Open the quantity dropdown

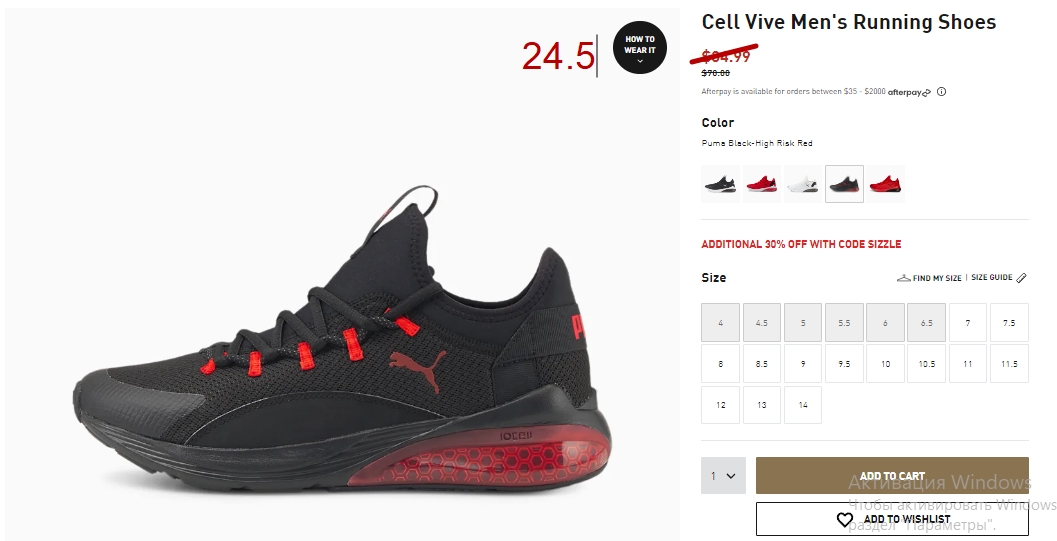click(723, 476)
